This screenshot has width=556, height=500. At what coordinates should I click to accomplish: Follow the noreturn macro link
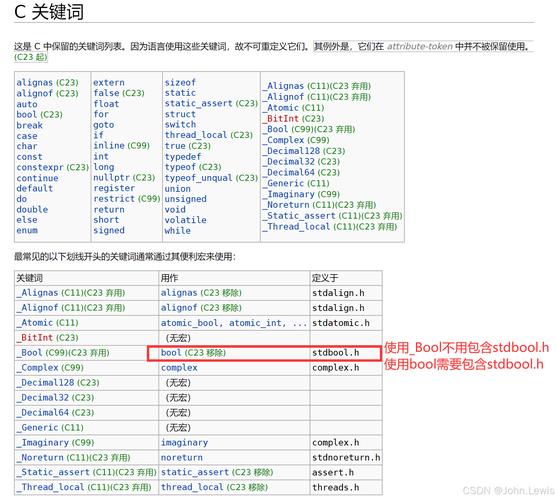point(182,457)
